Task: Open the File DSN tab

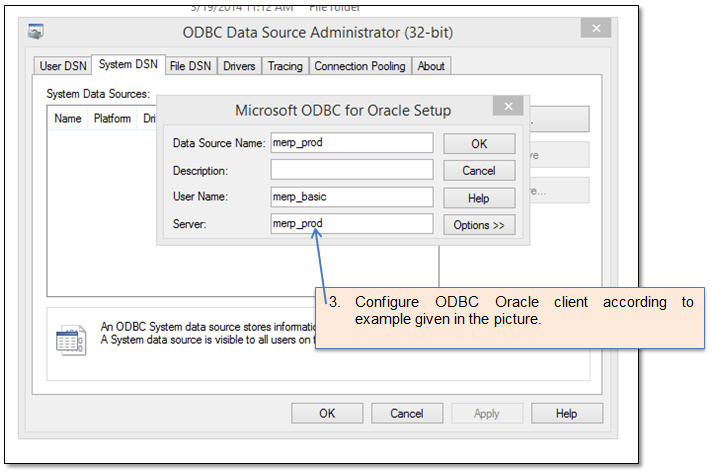Action: [x=190, y=66]
